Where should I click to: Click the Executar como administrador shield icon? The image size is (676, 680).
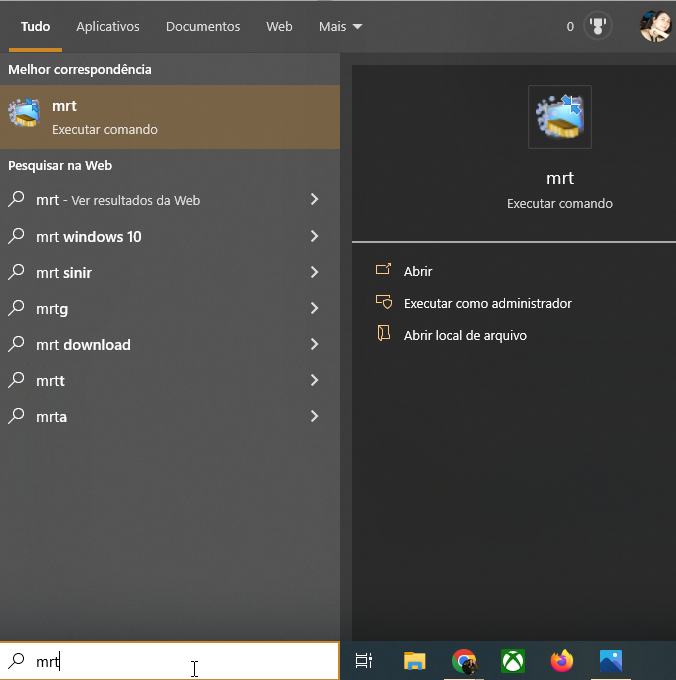[384, 302]
